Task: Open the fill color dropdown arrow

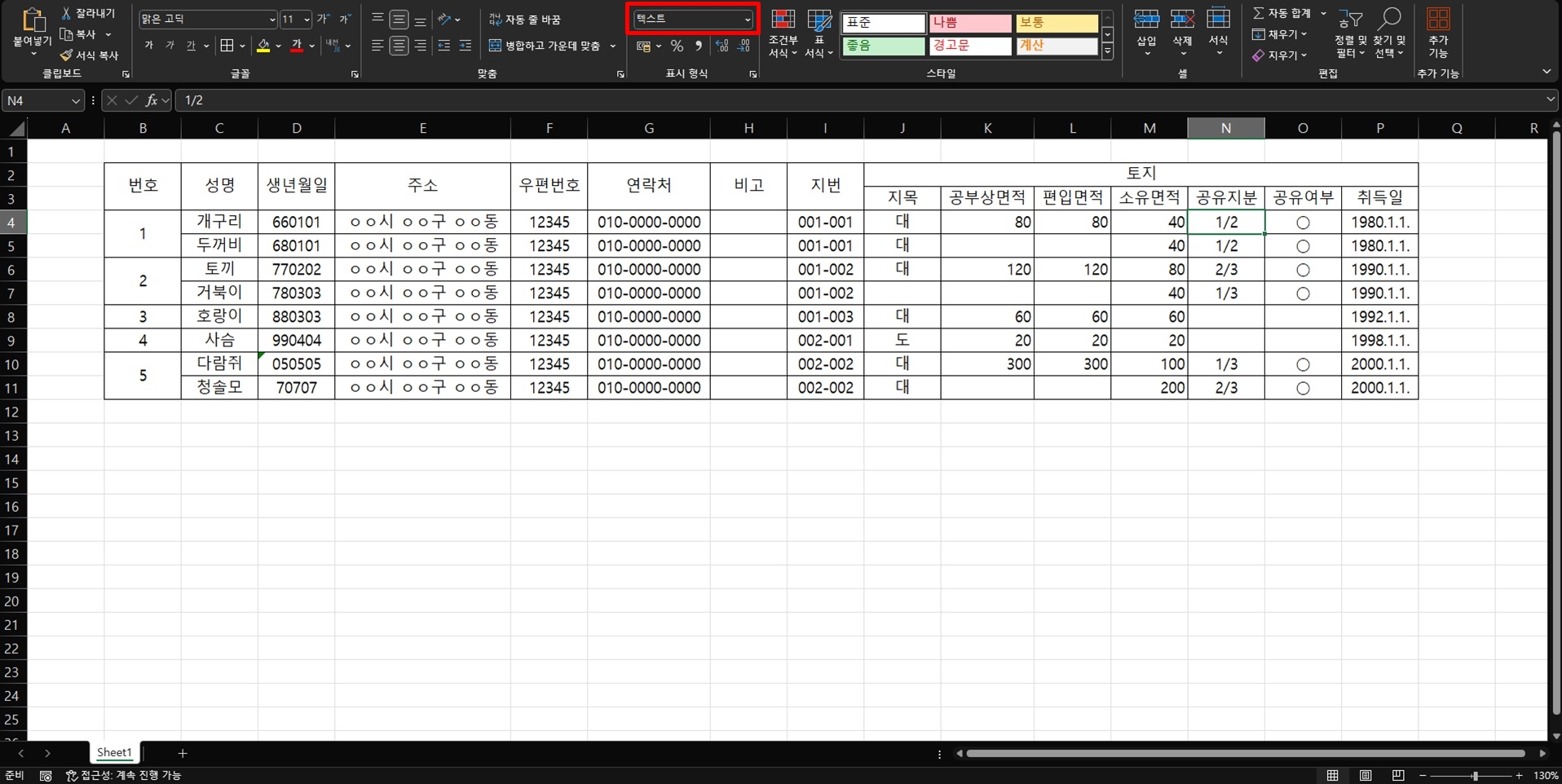Action: 278,46
